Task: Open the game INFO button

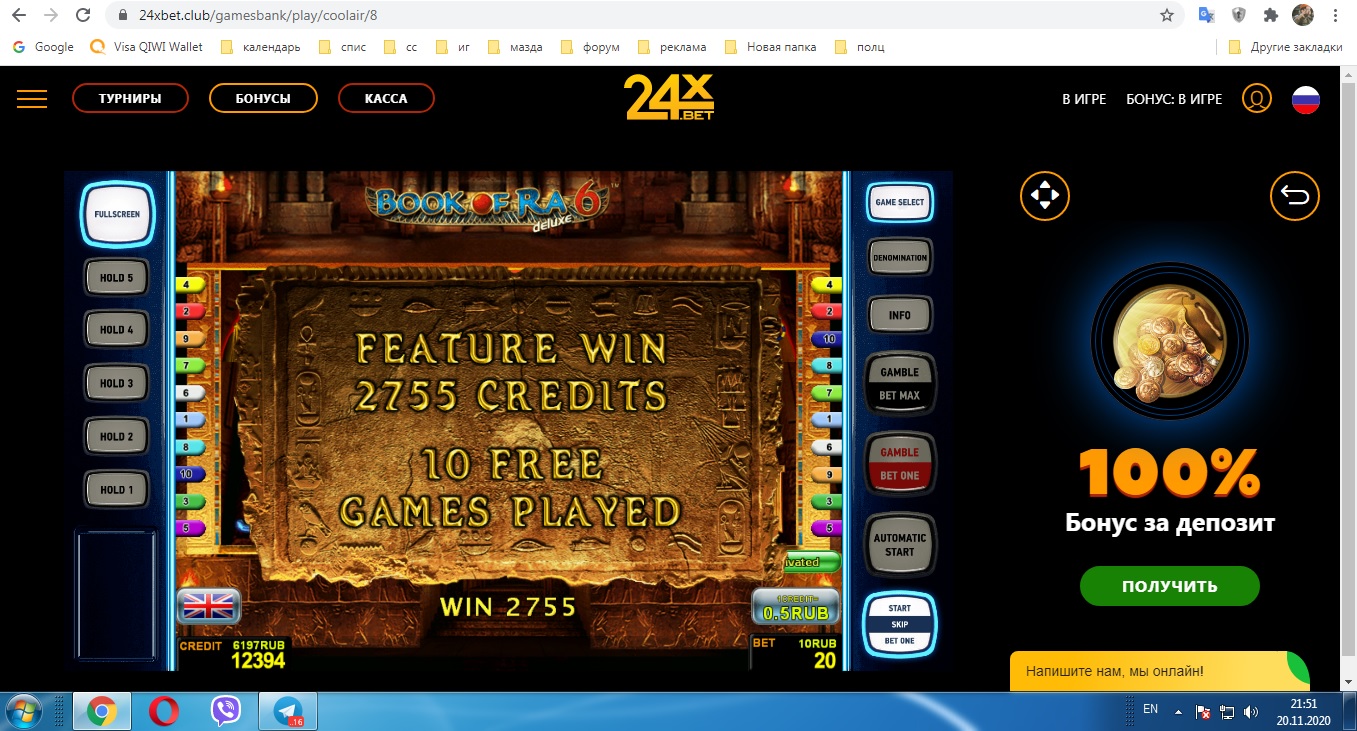Action: [x=899, y=315]
